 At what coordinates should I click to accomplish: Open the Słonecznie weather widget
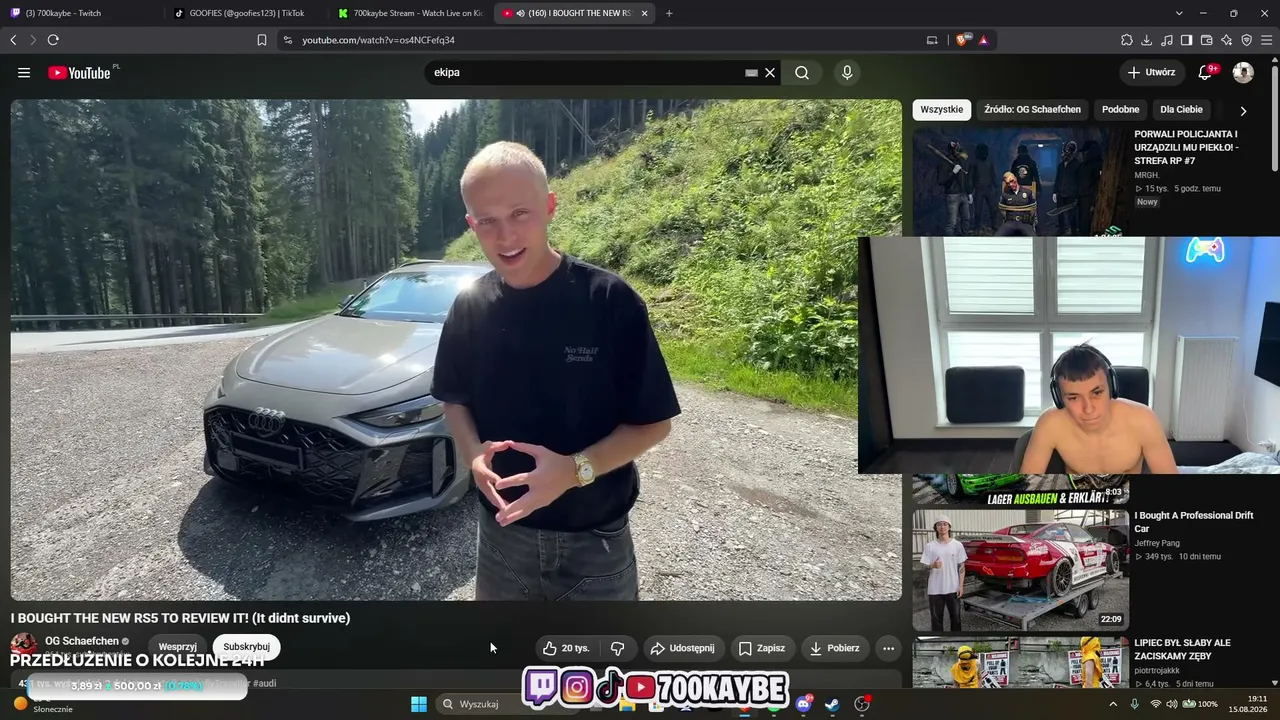pos(42,704)
